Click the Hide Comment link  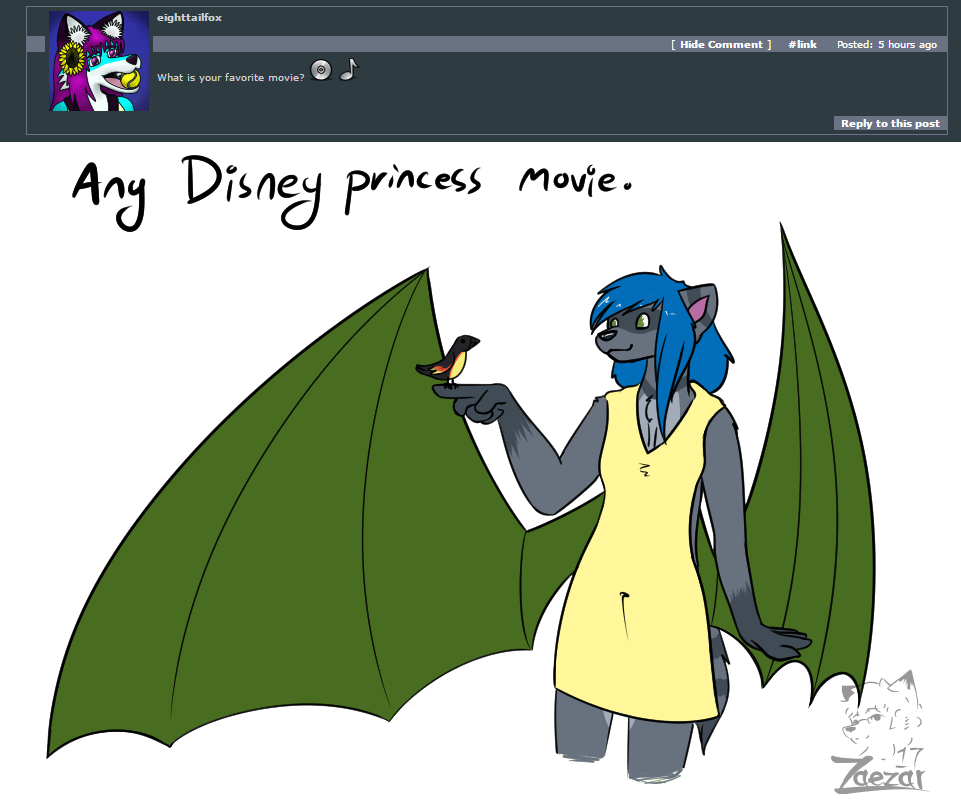click(x=721, y=45)
